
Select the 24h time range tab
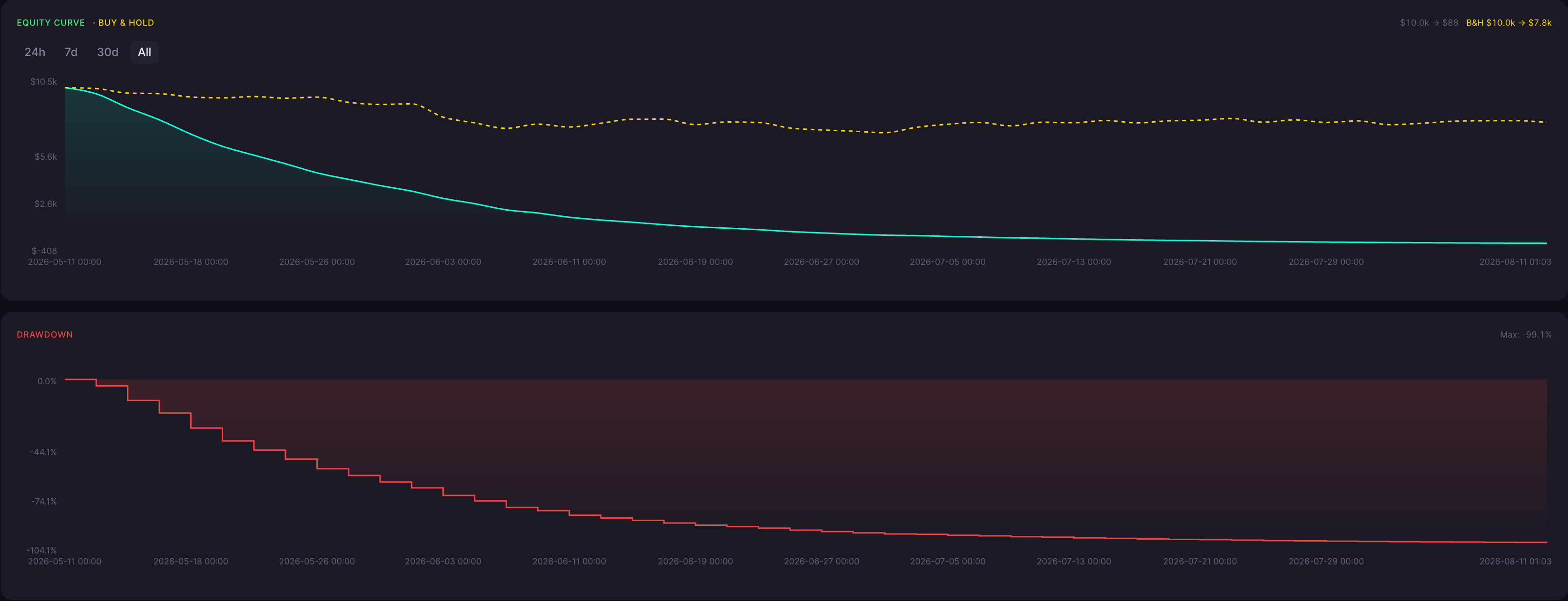35,52
